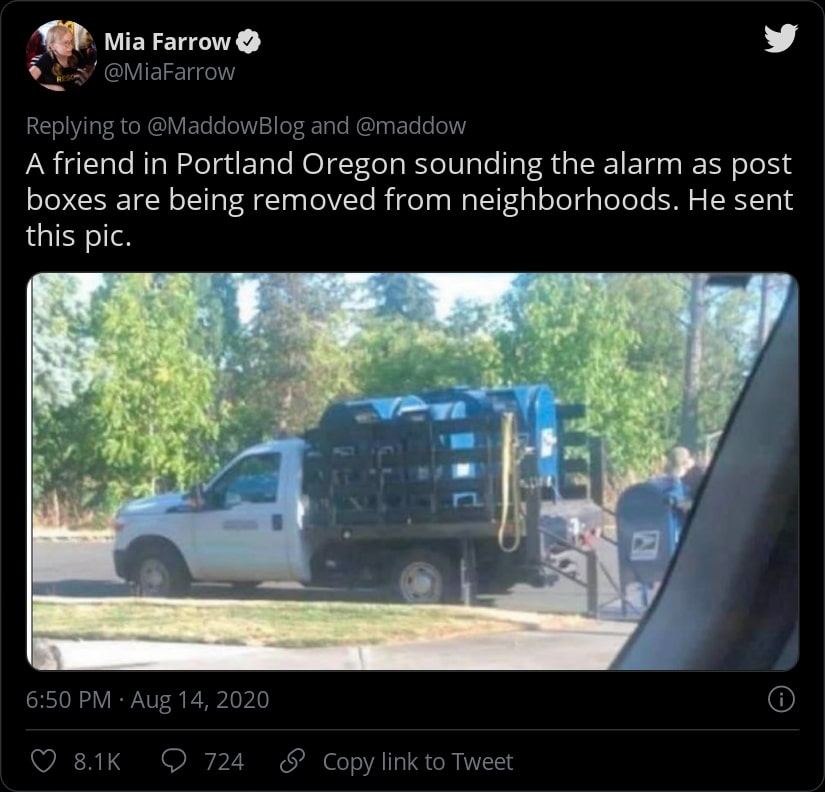Open the @MiaFarrow handle link
The width and height of the screenshot is (825, 792).
click(x=169, y=72)
